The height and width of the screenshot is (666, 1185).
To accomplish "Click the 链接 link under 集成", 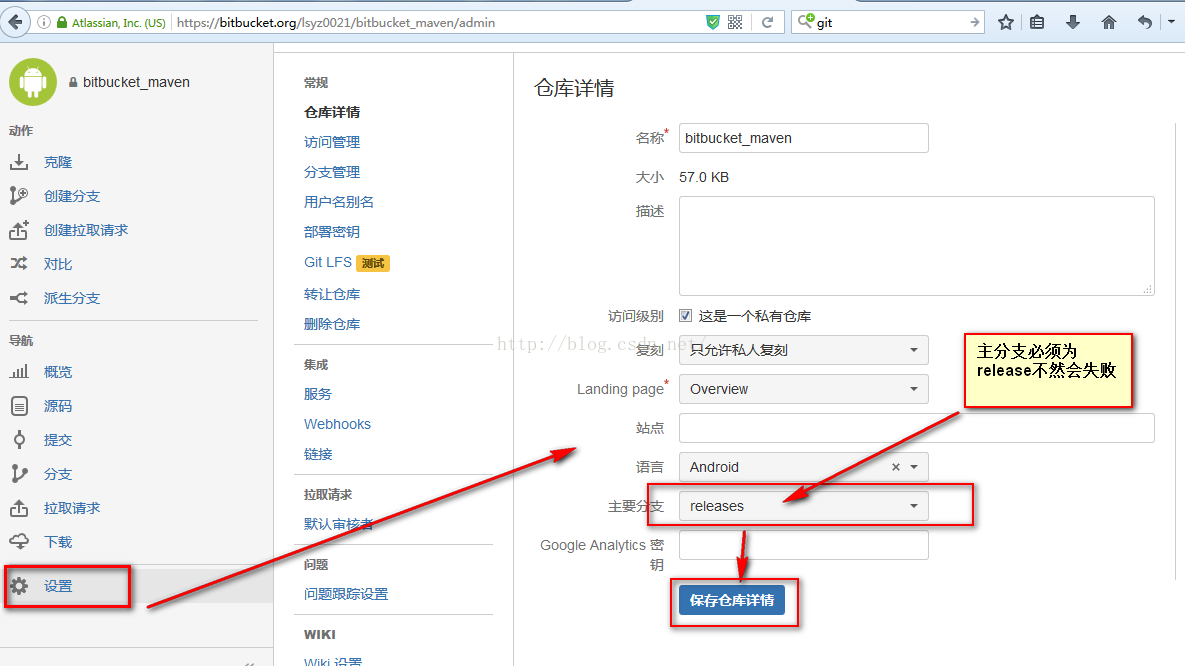I will (317, 454).
